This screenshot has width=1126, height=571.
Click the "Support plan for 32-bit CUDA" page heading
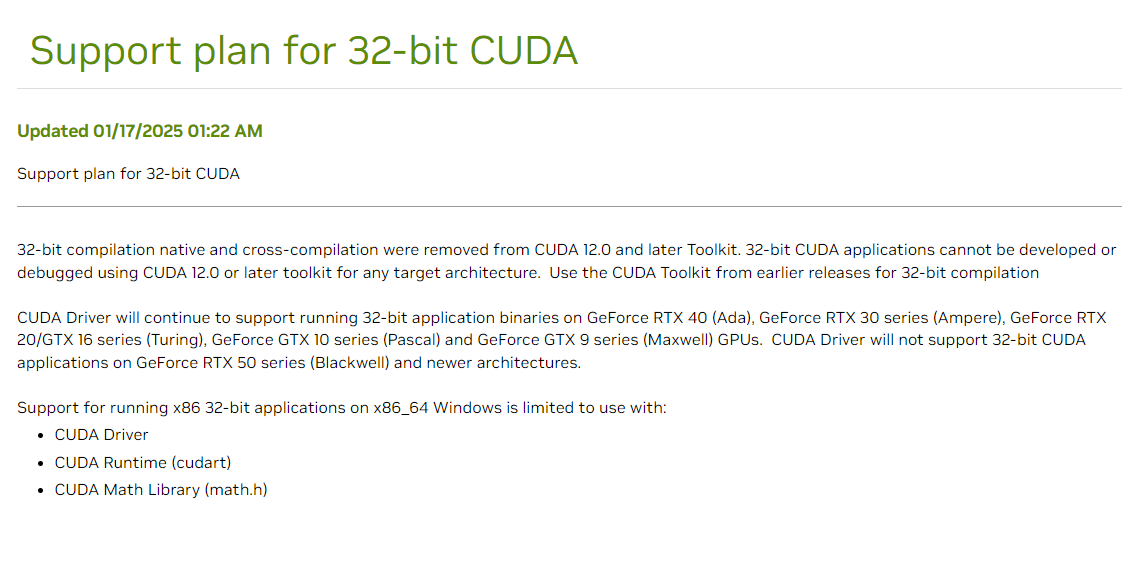303,50
